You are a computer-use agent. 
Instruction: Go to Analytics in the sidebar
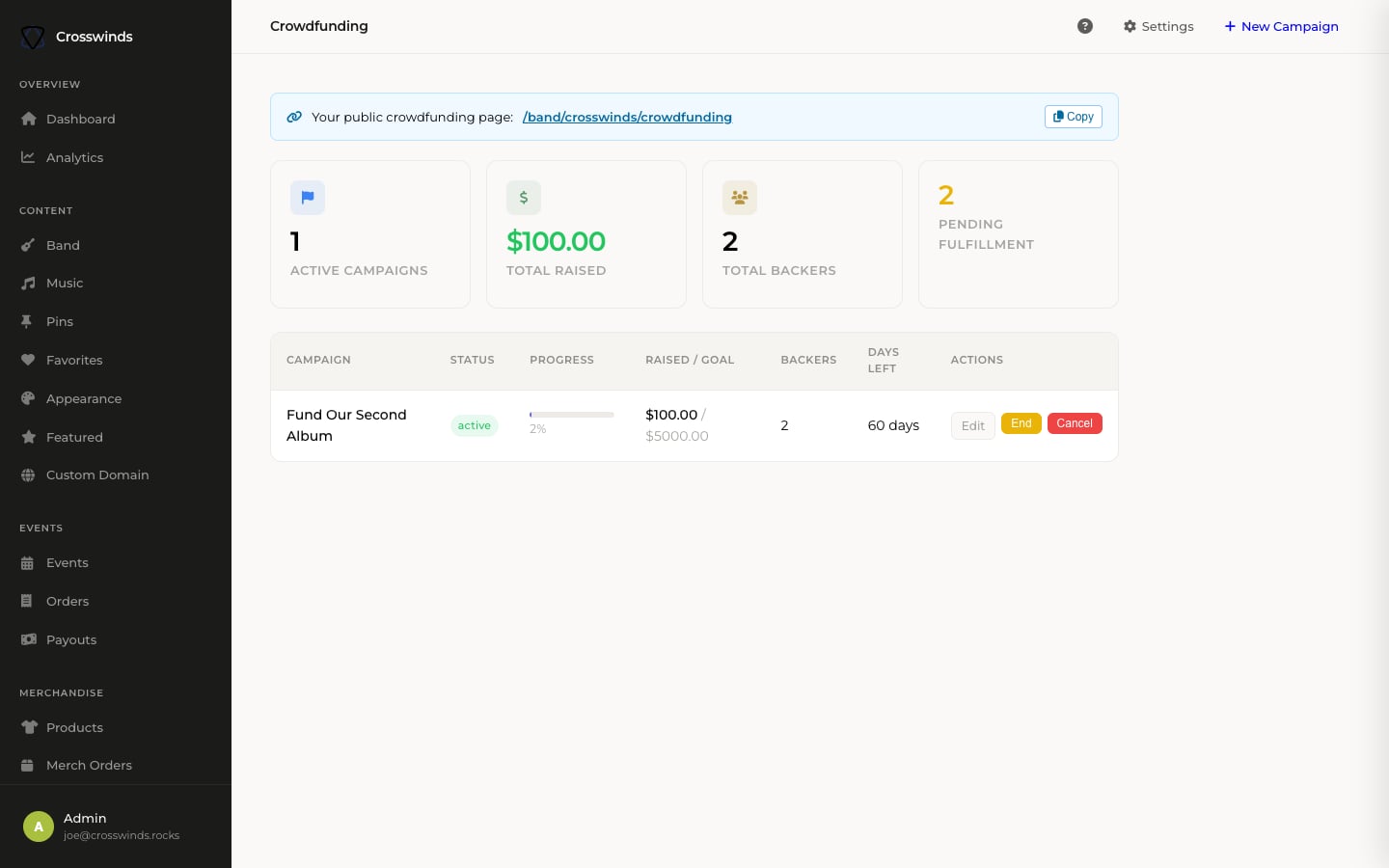coord(116,157)
